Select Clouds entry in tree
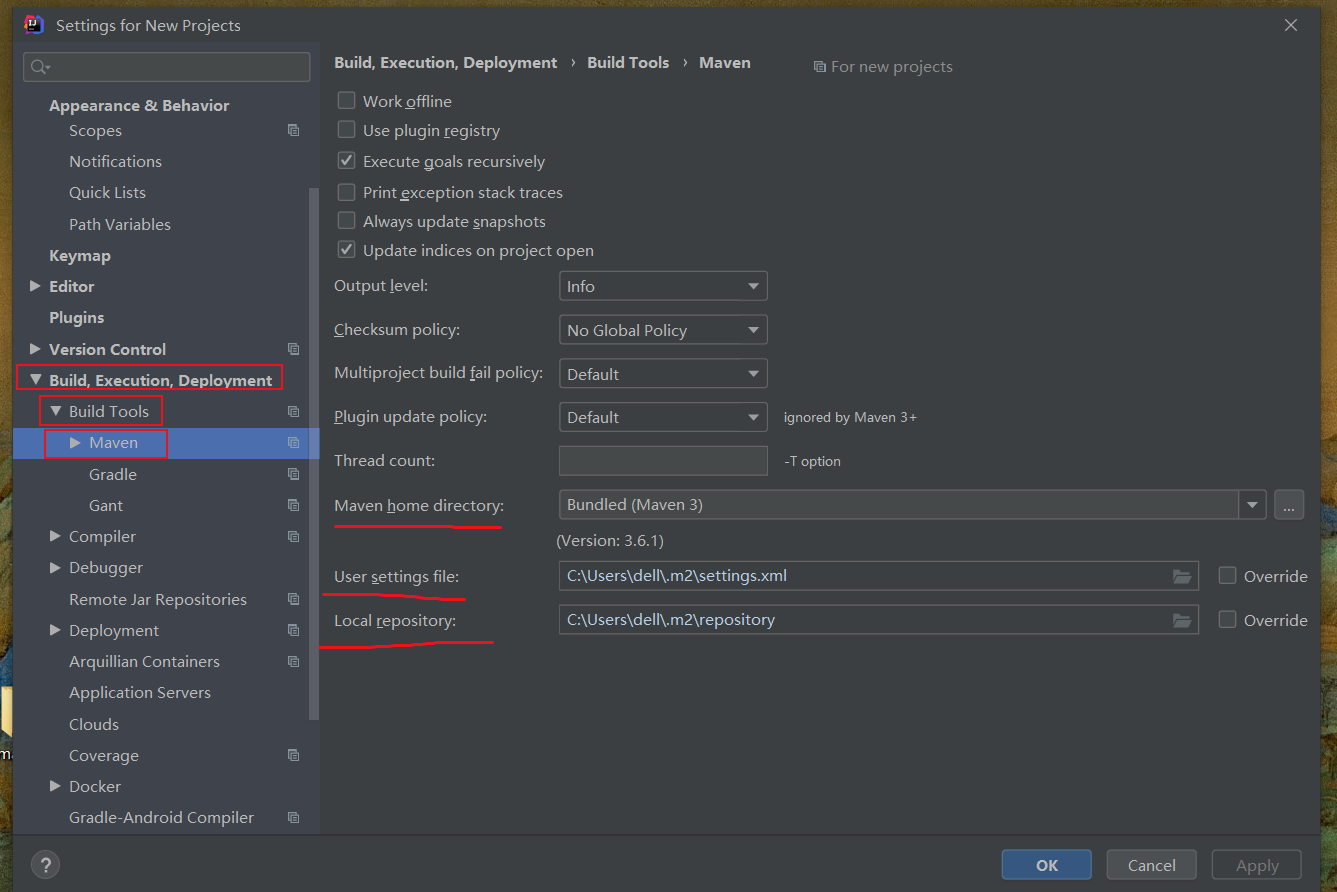This screenshot has height=892, width=1337. [x=94, y=724]
